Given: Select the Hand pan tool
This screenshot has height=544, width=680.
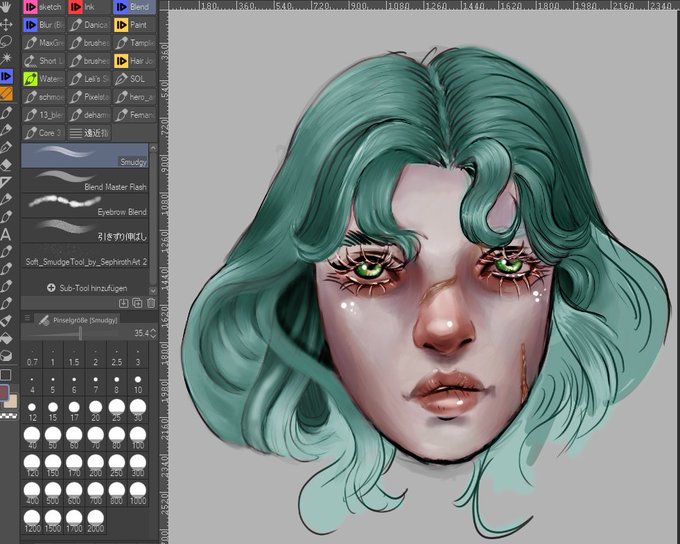Looking at the screenshot, I should 6,7.
